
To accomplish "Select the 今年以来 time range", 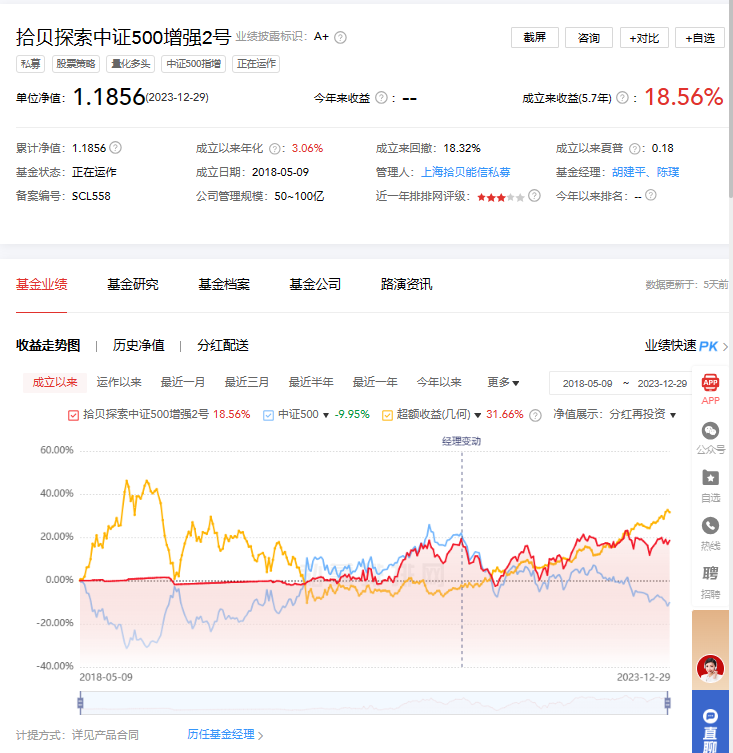I will click(439, 383).
